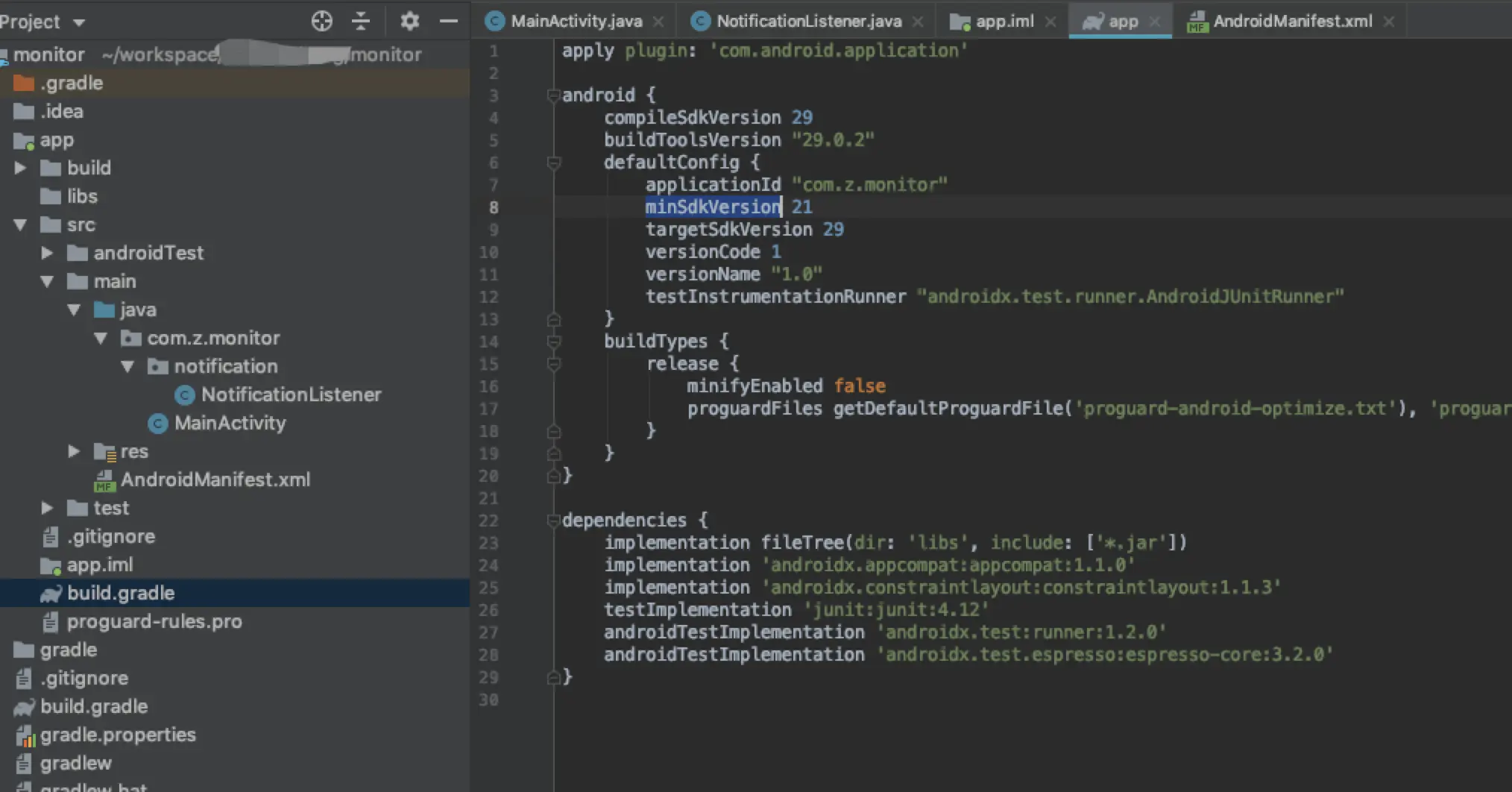Click the gradle.properties file icon

[x=25, y=735]
